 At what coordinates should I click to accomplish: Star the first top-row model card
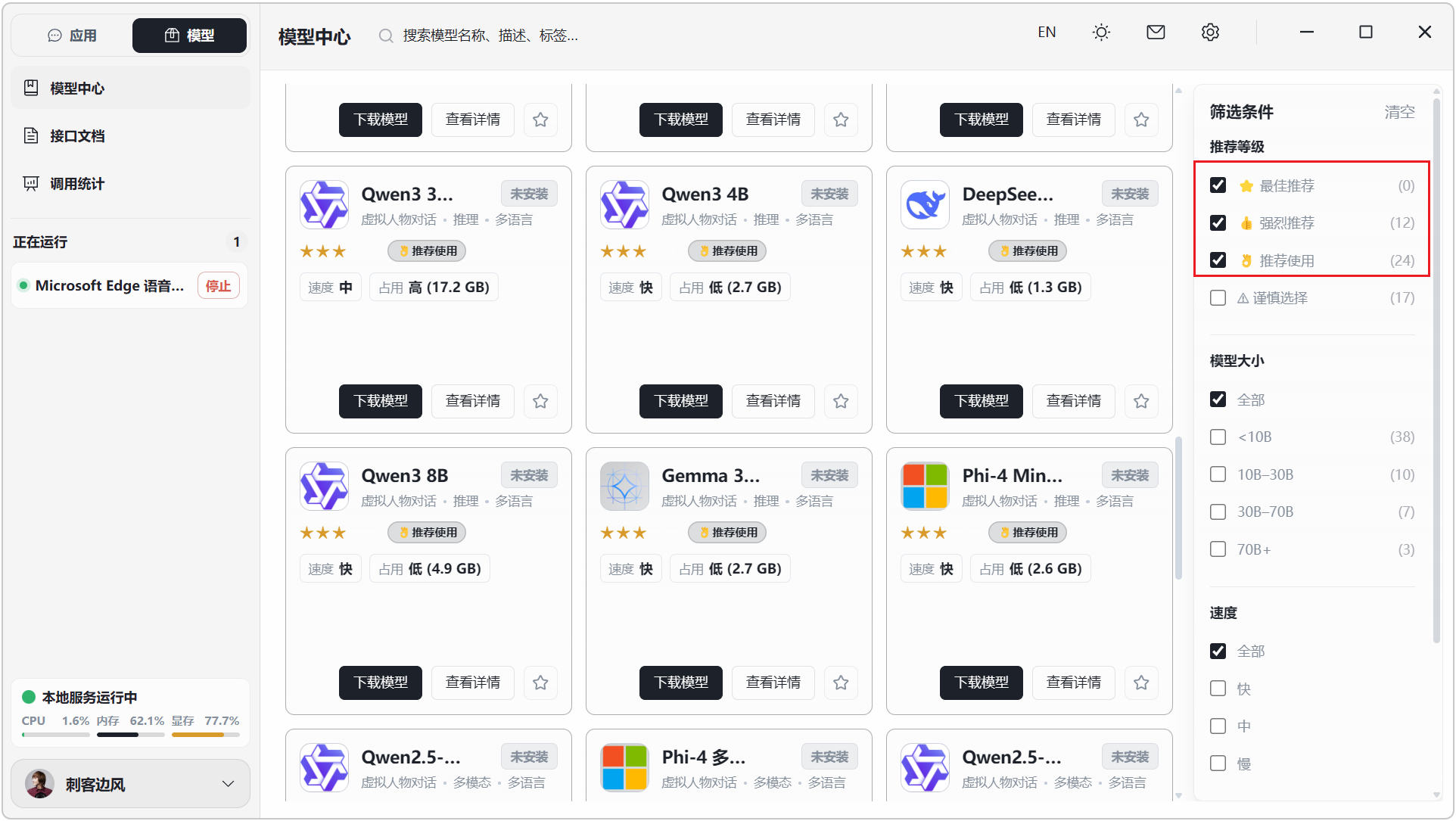[540, 120]
